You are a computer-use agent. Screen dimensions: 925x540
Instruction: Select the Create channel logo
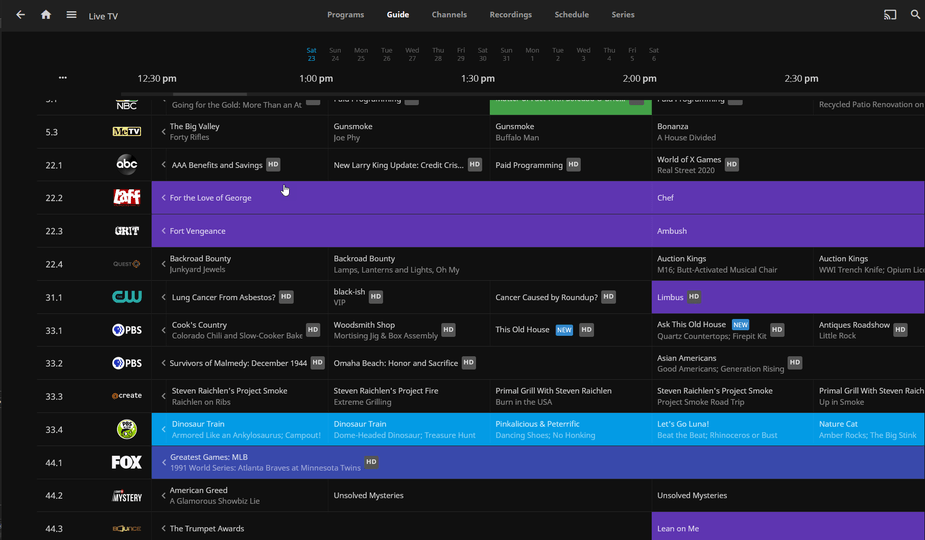127,395
